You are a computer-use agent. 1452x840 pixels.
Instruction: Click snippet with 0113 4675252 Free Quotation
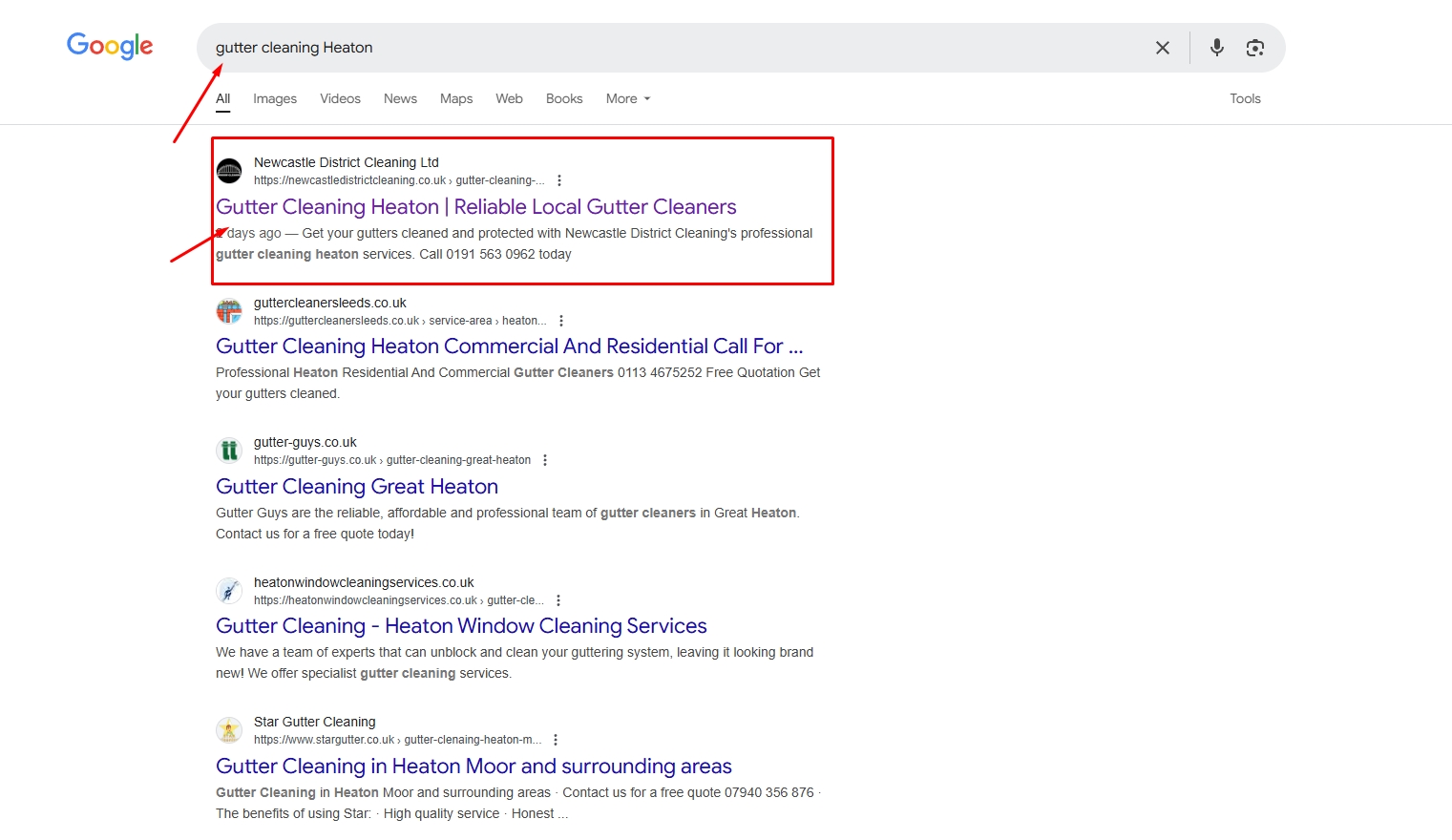(x=517, y=383)
